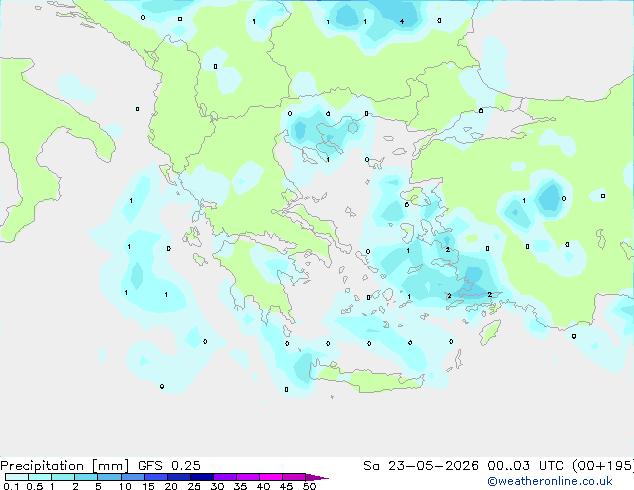Click the 'Sa 23-05-2026' date label

[x=421, y=466]
